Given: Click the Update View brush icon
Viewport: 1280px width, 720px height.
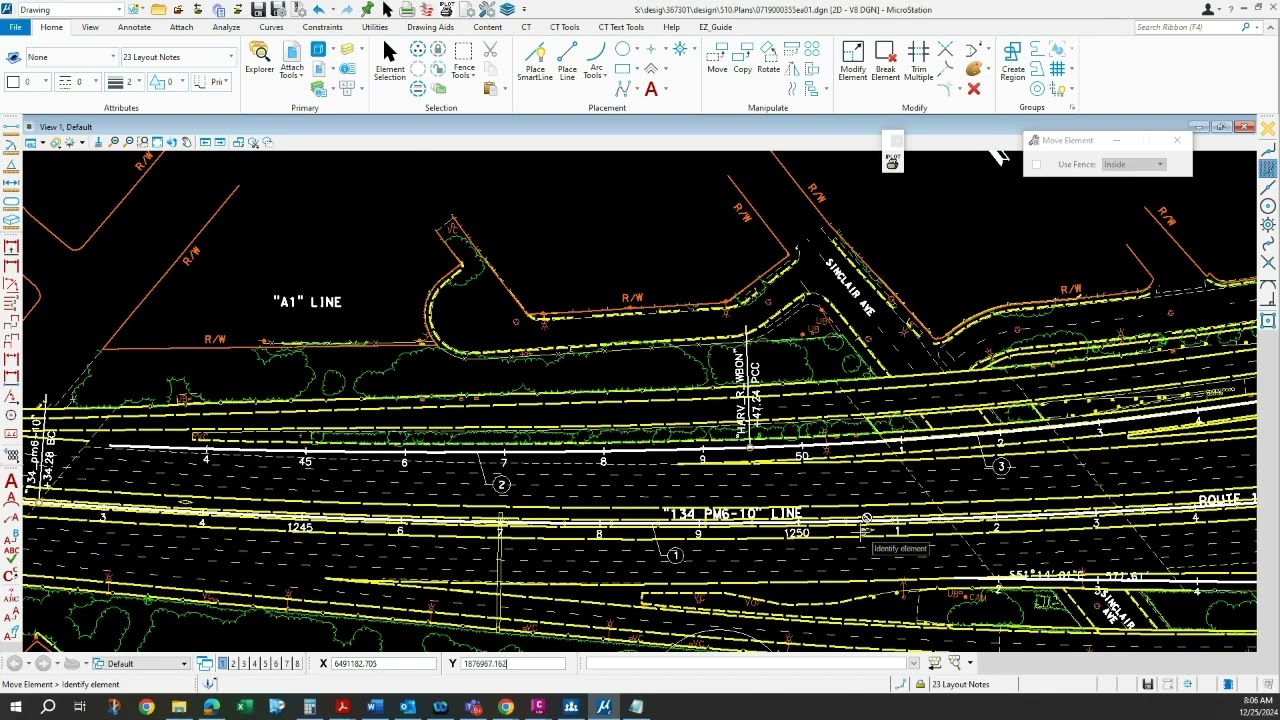Looking at the screenshot, I should 98,142.
